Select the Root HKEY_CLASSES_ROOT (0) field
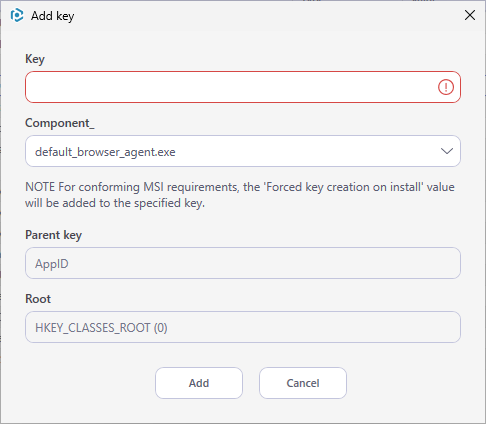This screenshot has width=486, height=424. [243, 327]
